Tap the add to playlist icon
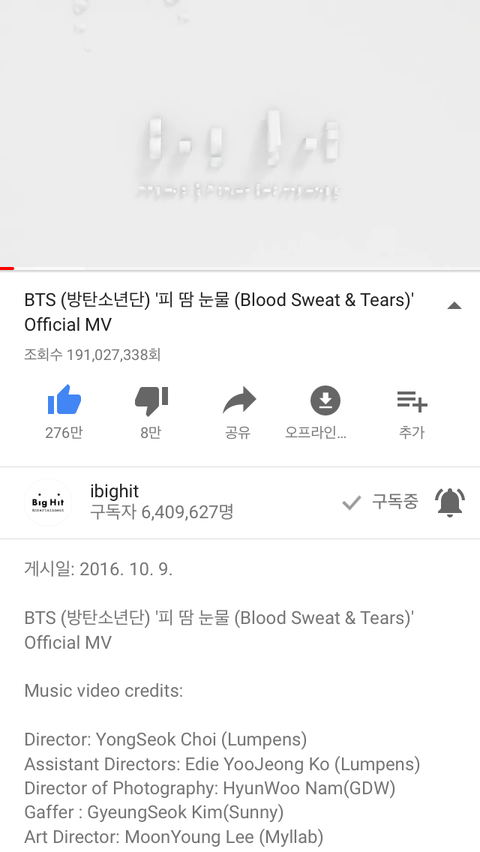 (412, 401)
